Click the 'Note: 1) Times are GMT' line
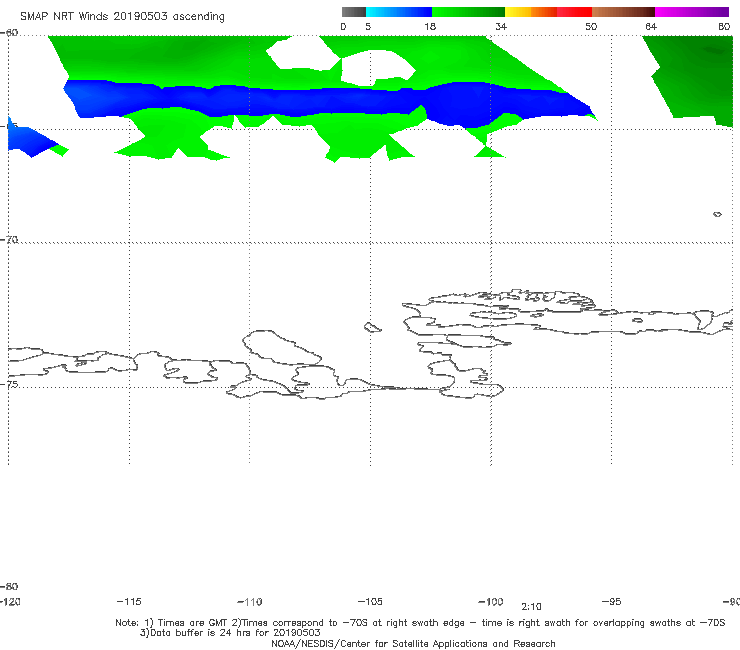 [420, 623]
